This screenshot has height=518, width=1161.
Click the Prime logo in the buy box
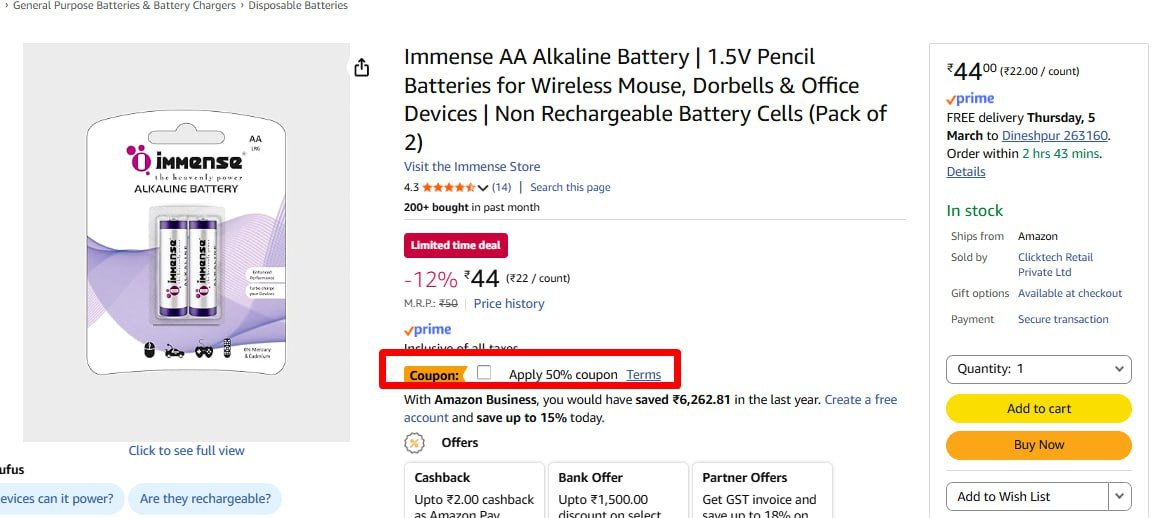(x=970, y=99)
